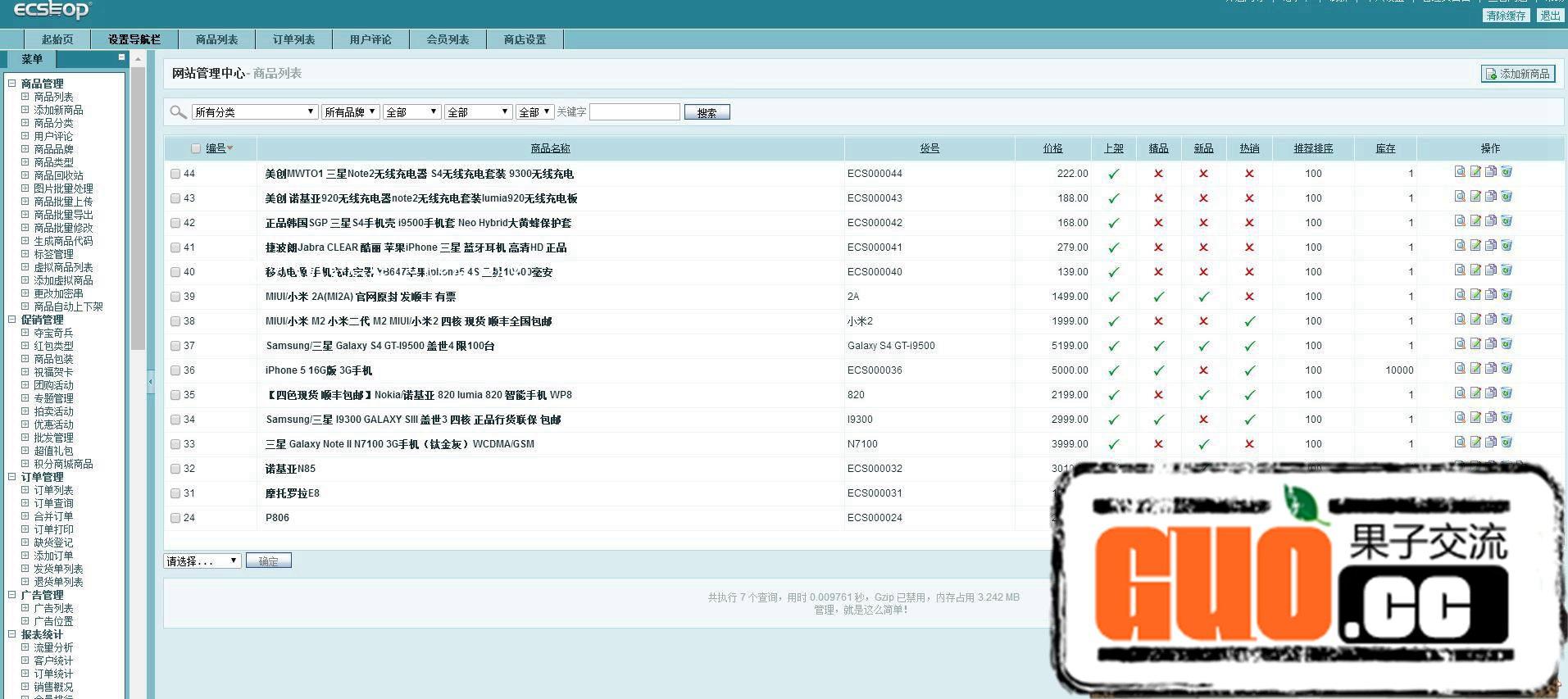This screenshot has width=1568, height=699.
Task: Open the 商店设置 tab
Action: (525, 39)
